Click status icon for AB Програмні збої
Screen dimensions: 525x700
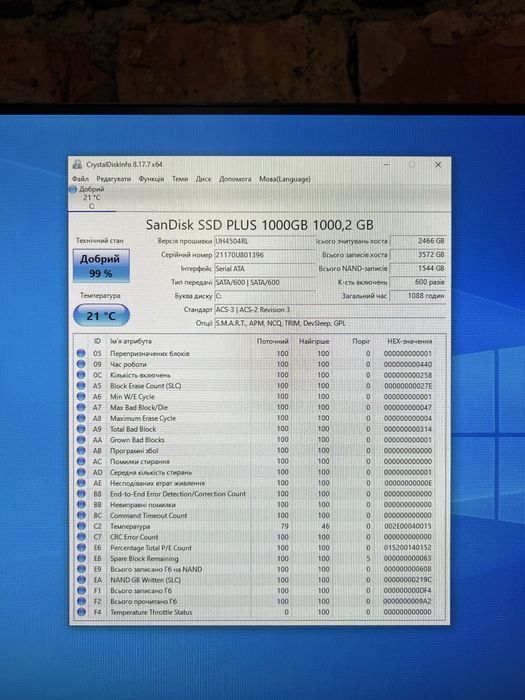click(x=81, y=450)
